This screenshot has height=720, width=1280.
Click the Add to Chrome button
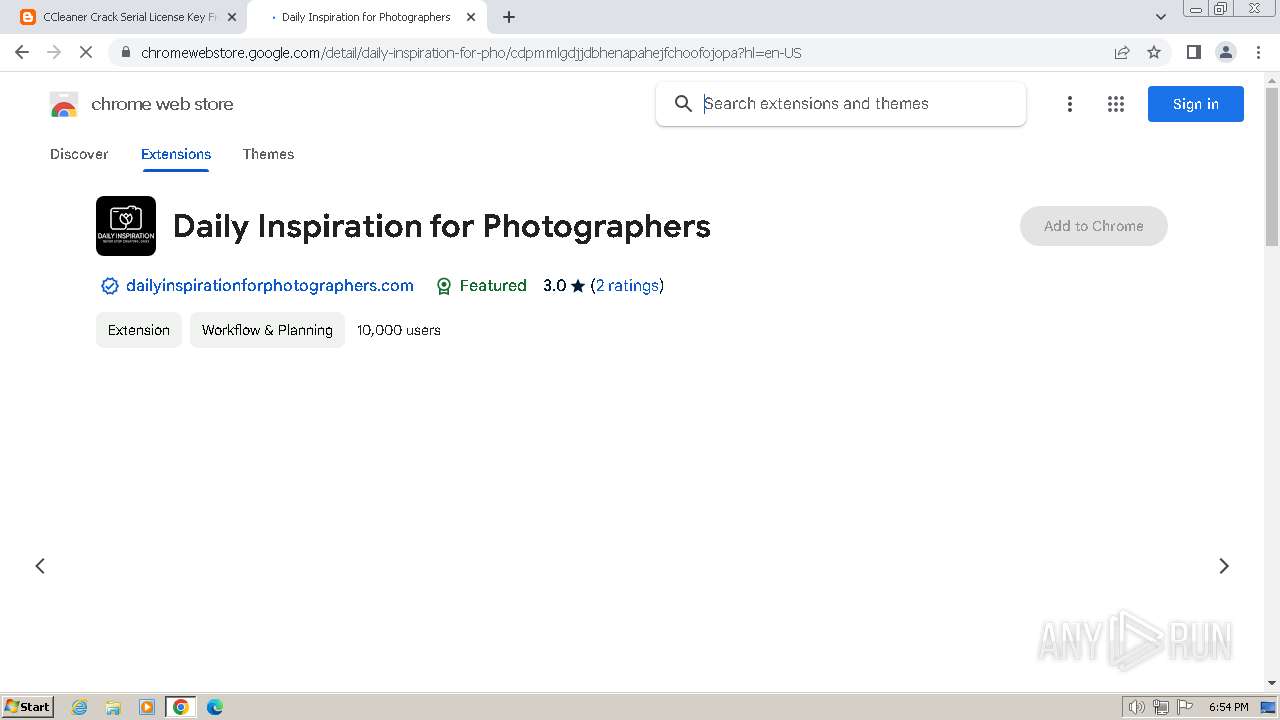(x=1094, y=226)
